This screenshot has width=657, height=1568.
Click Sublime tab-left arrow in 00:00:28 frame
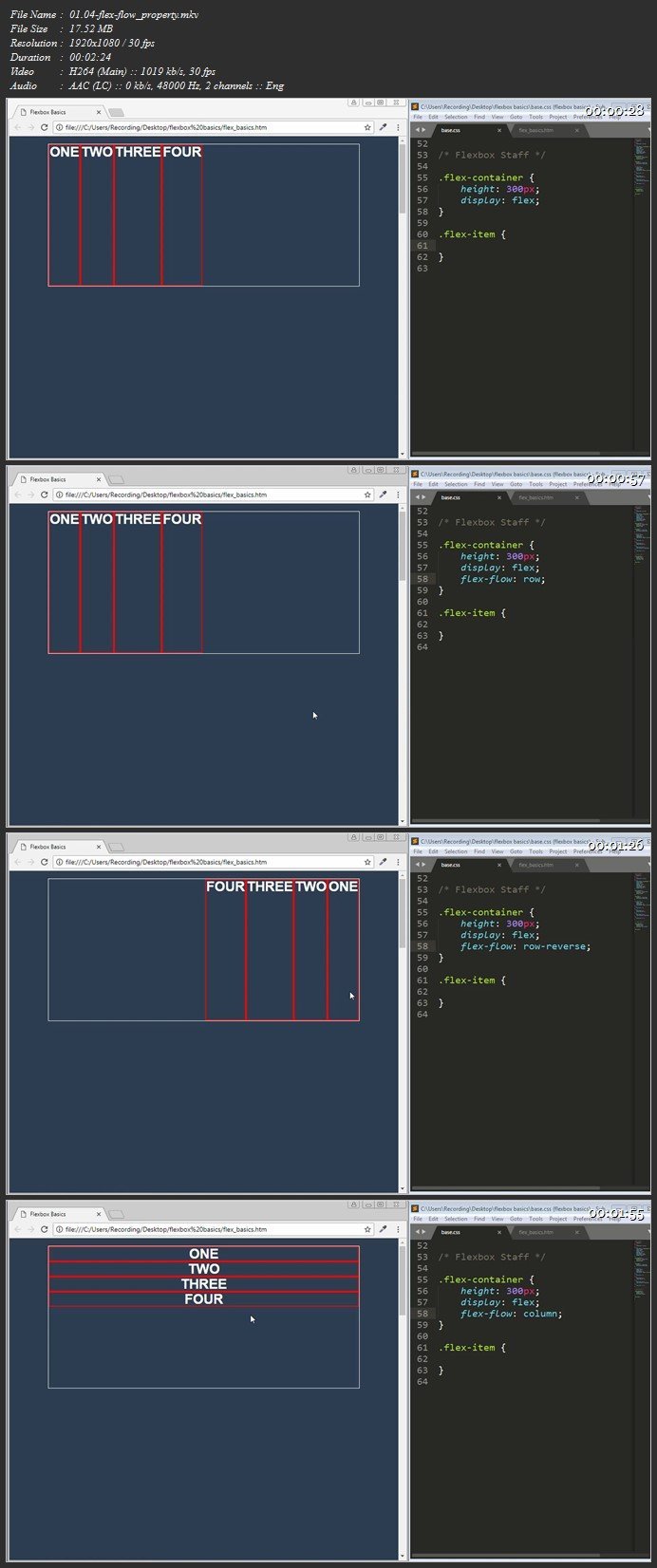(x=417, y=130)
